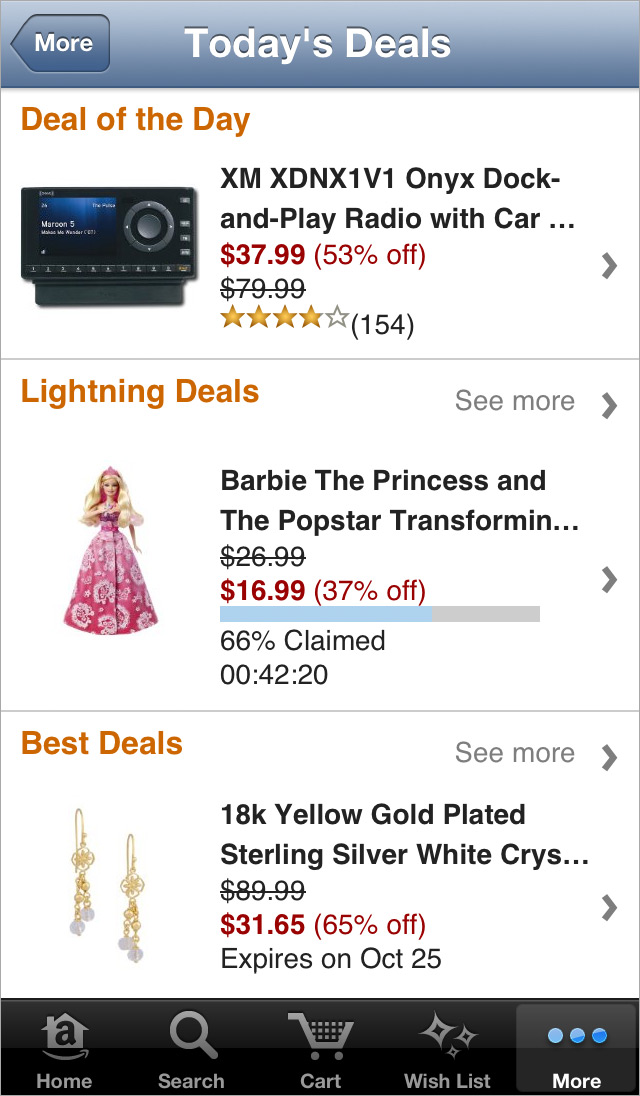640x1096 pixels.
Task: Tap the star rating on XM radio
Action: pos(284,320)
